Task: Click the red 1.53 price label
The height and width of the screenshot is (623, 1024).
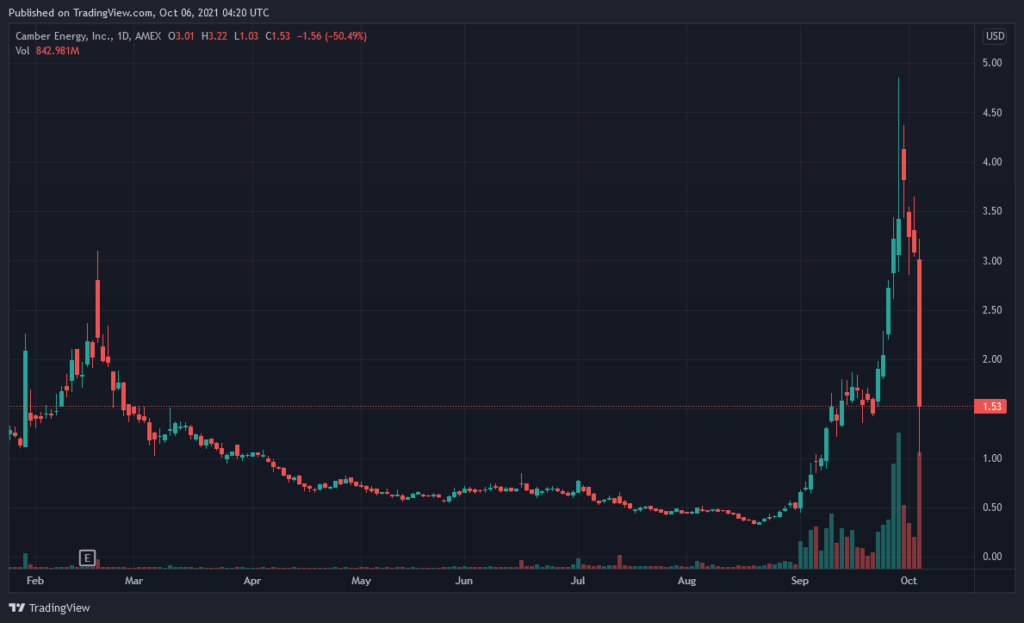Action: [990, 406]
